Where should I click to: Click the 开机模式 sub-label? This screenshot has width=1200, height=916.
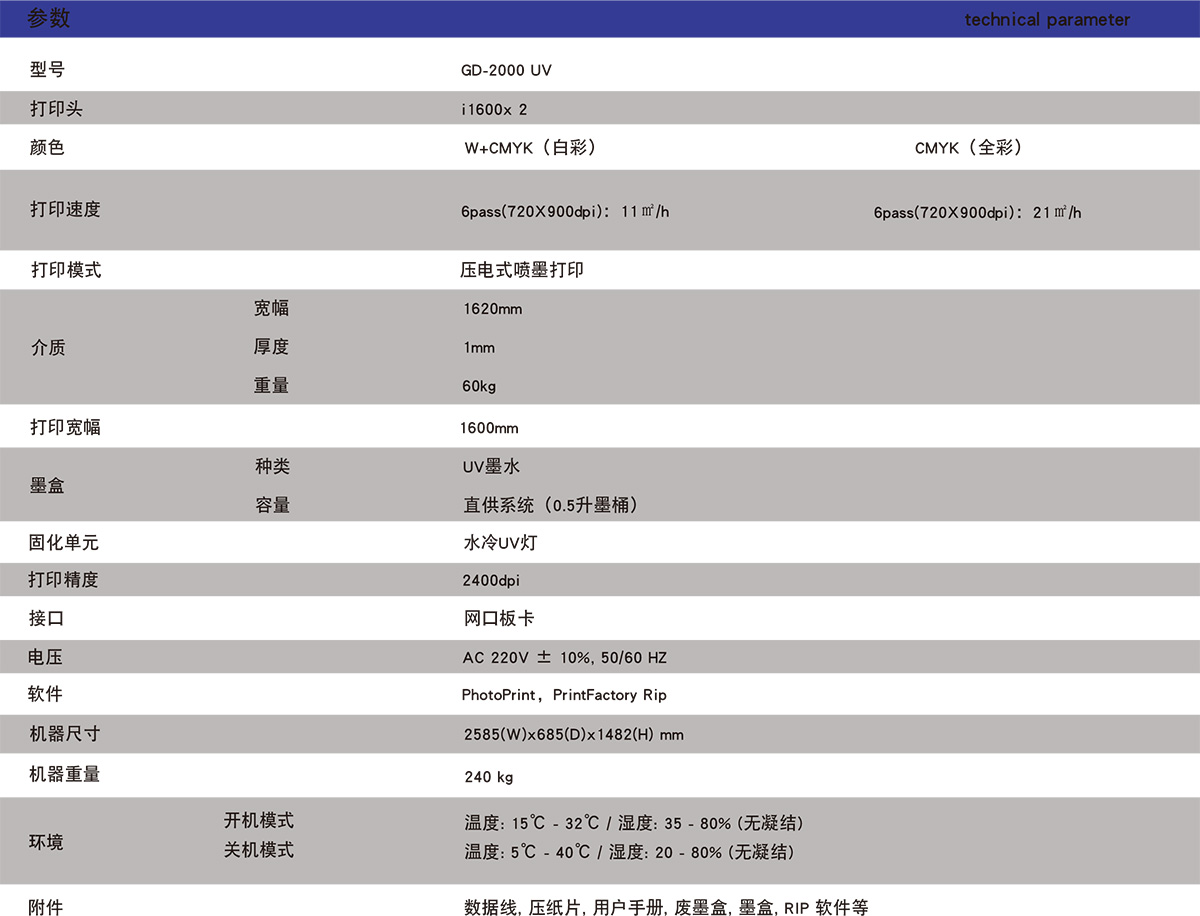pos(259,820)
